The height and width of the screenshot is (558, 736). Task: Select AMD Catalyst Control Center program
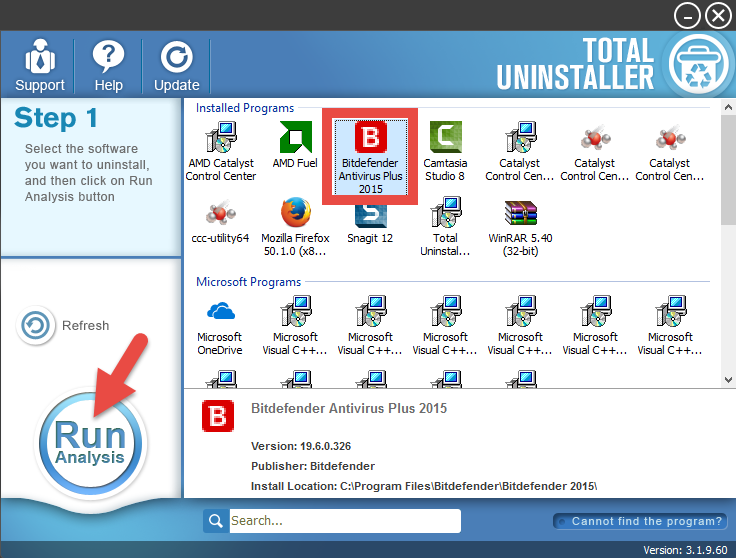pos(221,151)
